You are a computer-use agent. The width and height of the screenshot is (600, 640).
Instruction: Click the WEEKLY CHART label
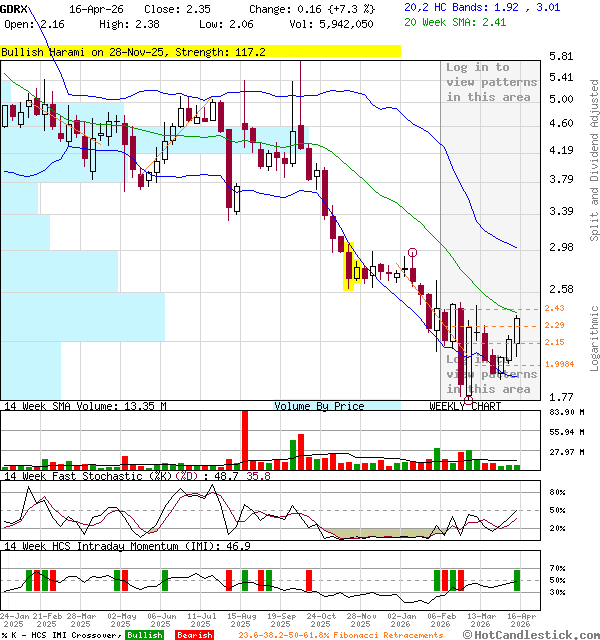pyautogui.click(x=465, y=406)
